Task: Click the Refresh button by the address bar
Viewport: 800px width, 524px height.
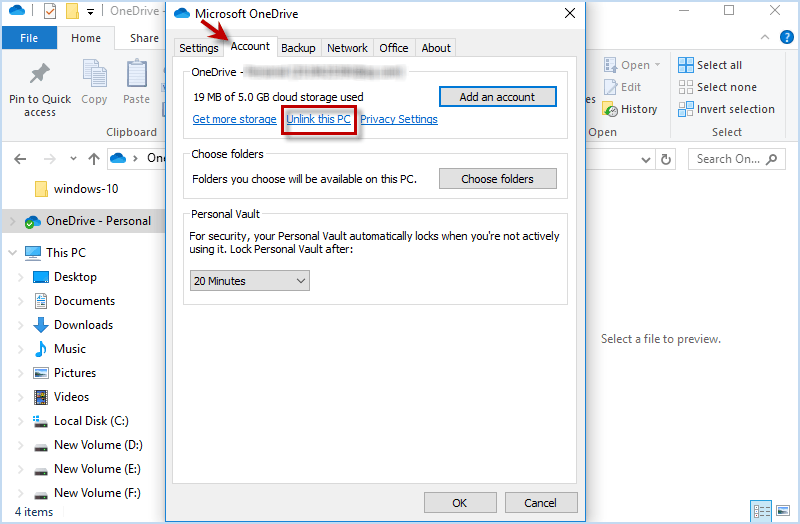Action: coord(666,159)
